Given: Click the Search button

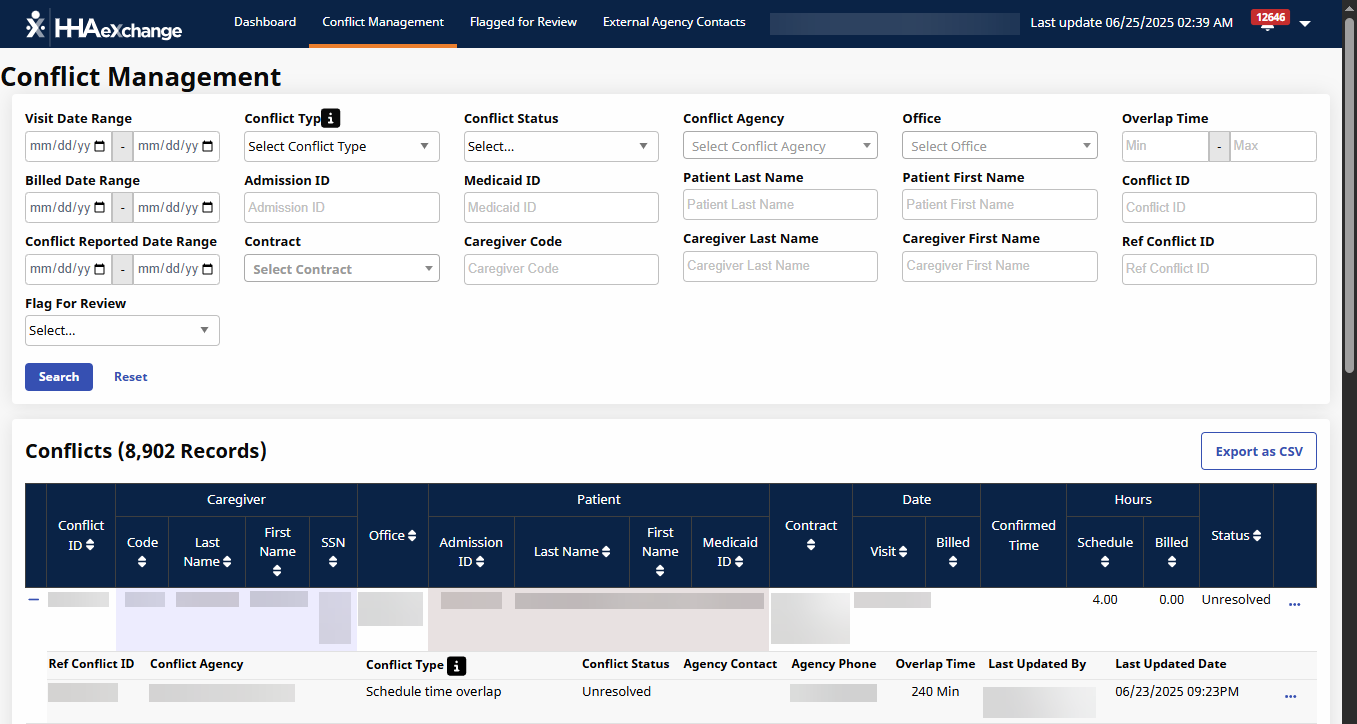Looking at the screenshot, I should (59, 377).
